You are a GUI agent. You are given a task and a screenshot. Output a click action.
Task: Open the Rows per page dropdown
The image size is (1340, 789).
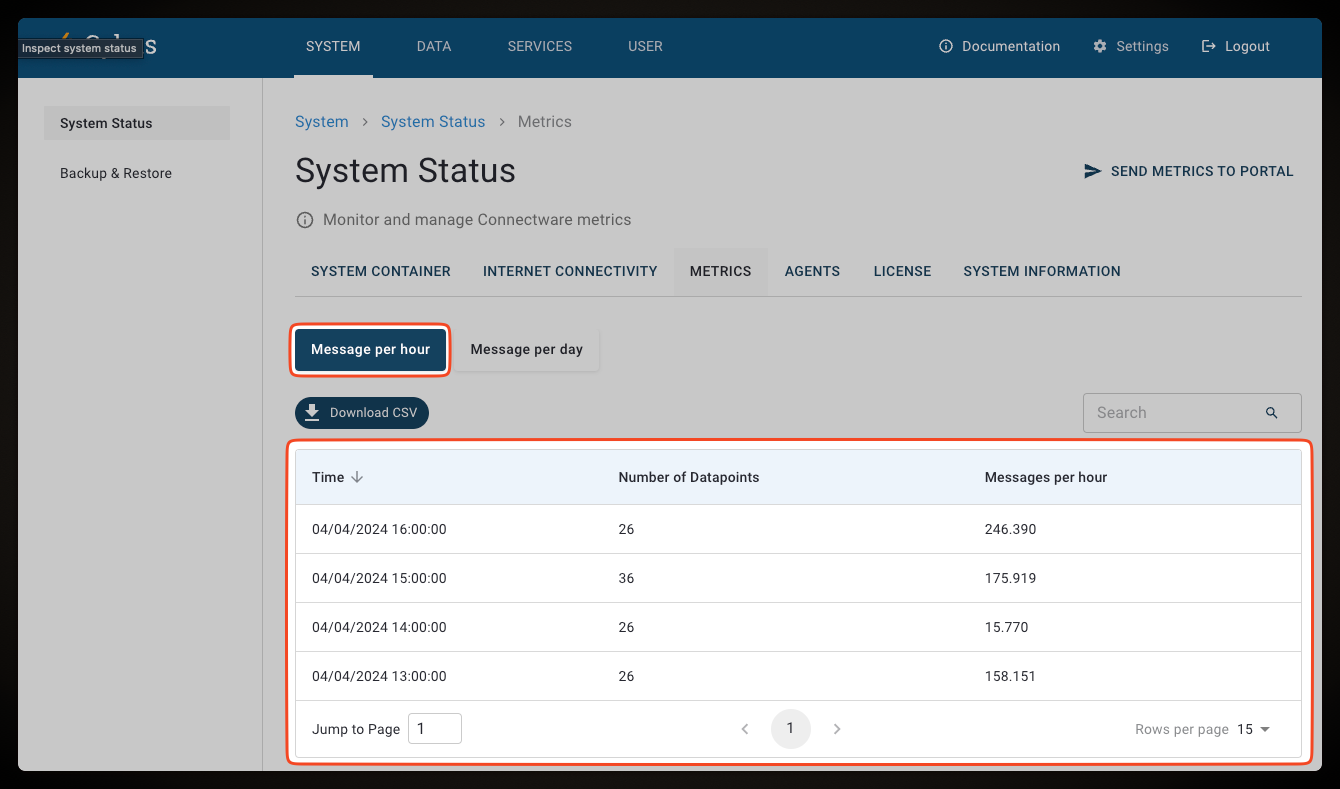(1254, 729)
